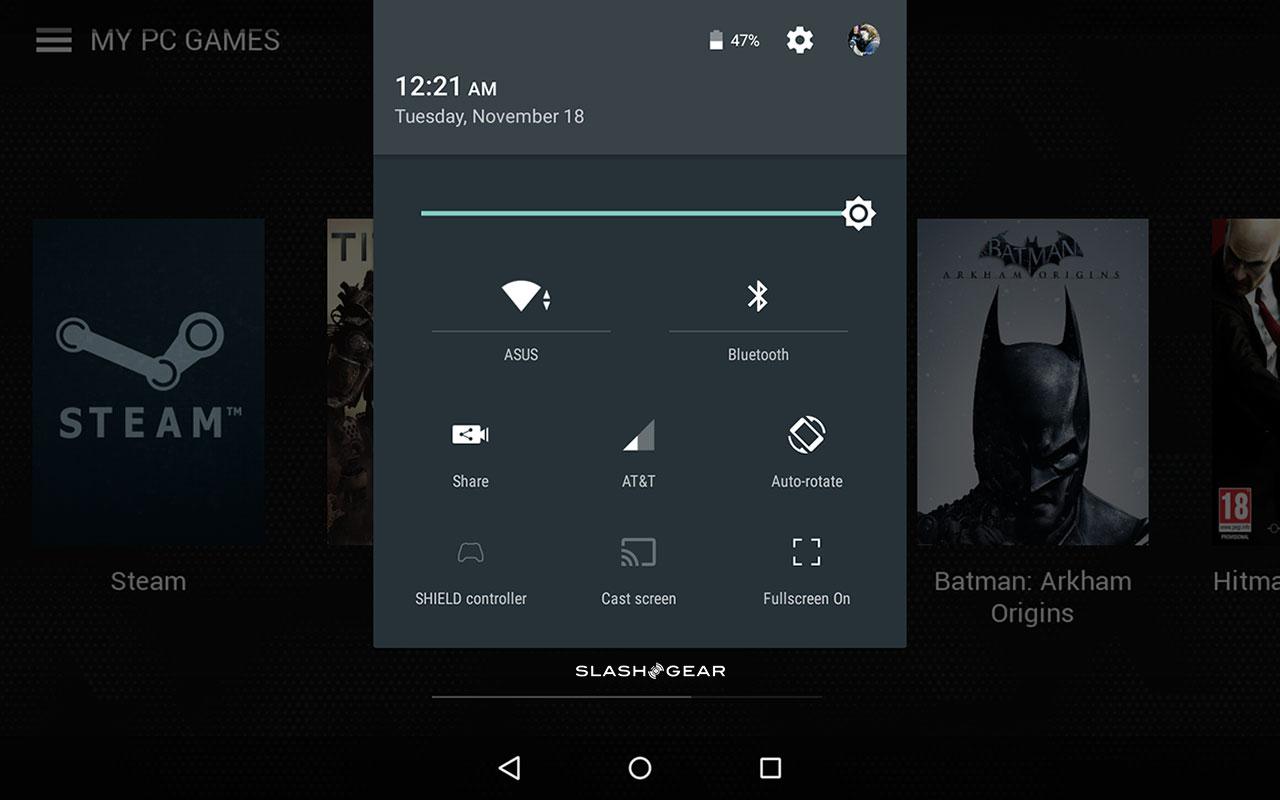Toggle Wi-Fi using the Wi-Fi icon

pos(526,296)
